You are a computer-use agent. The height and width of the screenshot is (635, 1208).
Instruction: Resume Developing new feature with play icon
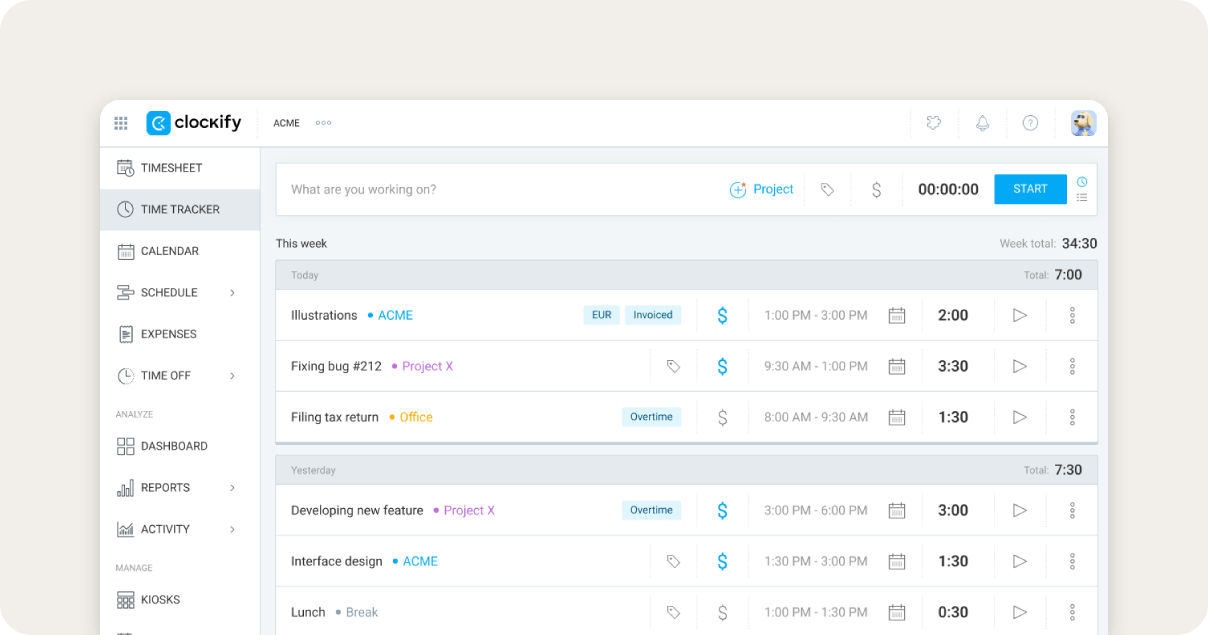point(1020,510)
